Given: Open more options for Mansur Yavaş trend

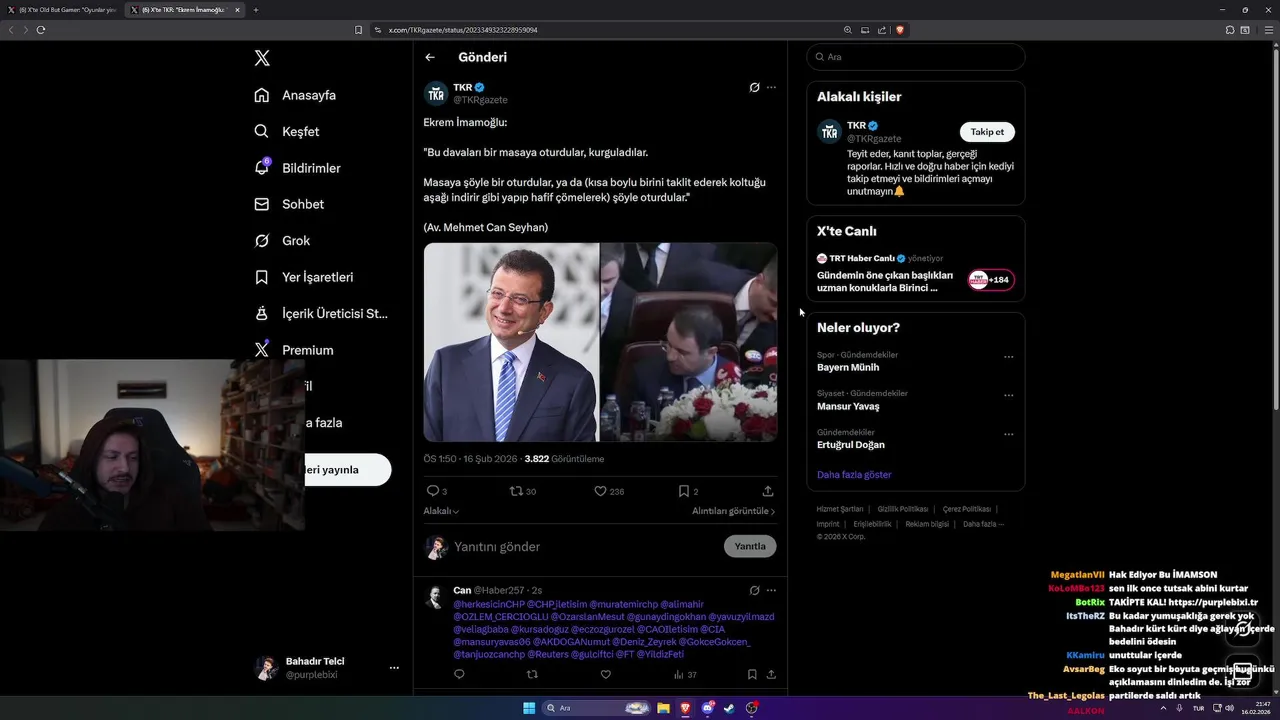Looking at the screenshot, I should [x=1008, y=395].
